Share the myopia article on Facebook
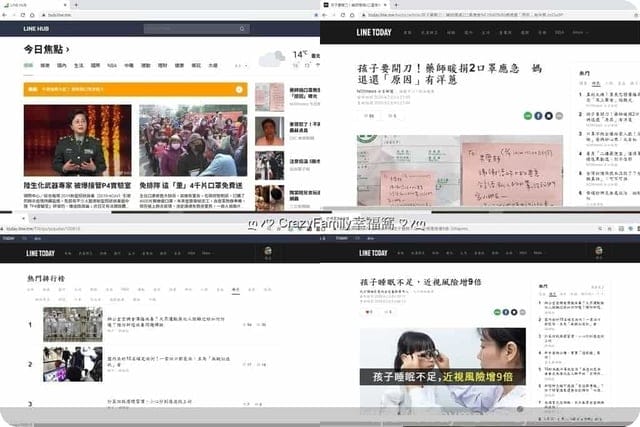Image resolution: width=640 pixels, height=427 pixels. (x=506, y=312)
